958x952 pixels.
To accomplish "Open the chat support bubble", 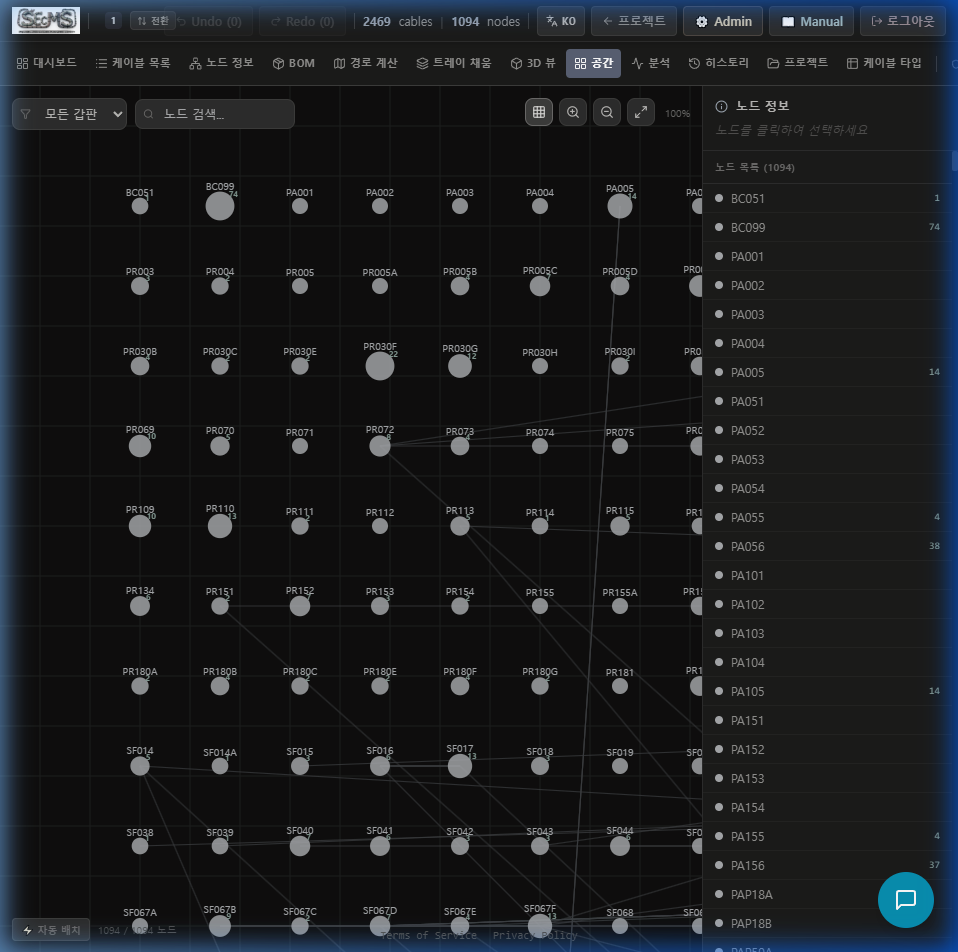I will [x=905, y=899].
